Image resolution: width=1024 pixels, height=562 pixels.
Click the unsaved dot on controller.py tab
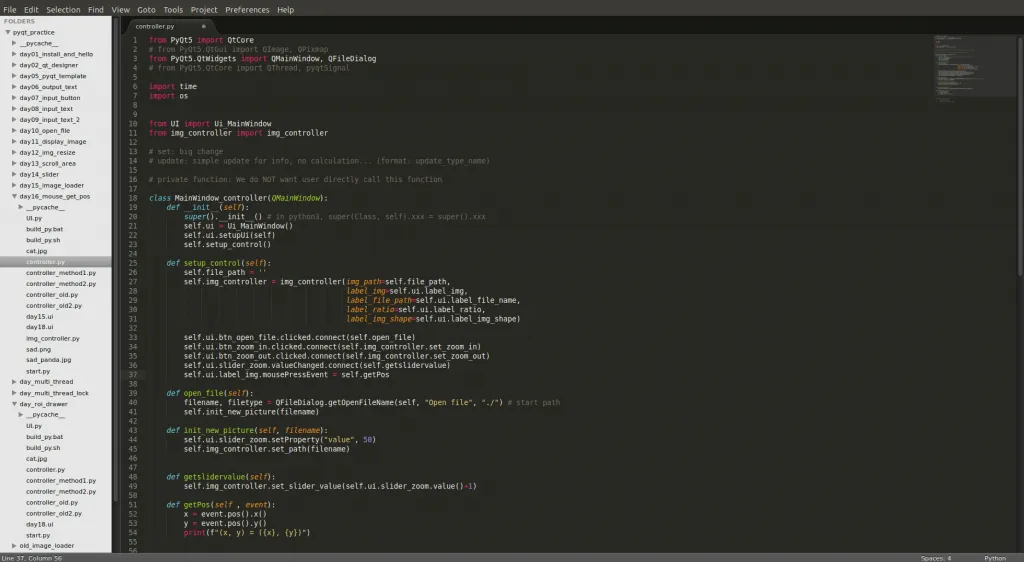tap(203, 26)
